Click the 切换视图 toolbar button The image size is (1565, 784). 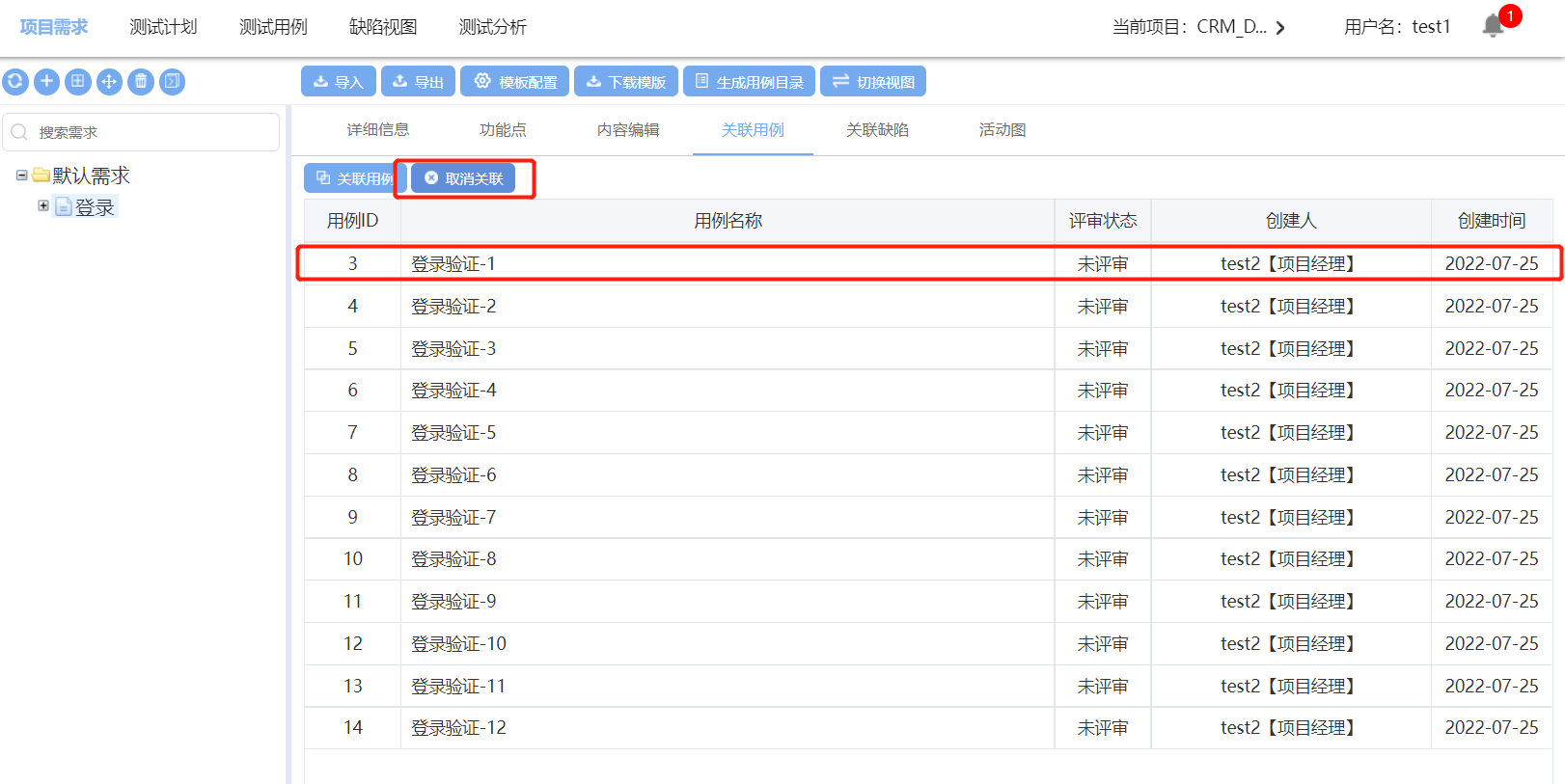pos(872,82)
